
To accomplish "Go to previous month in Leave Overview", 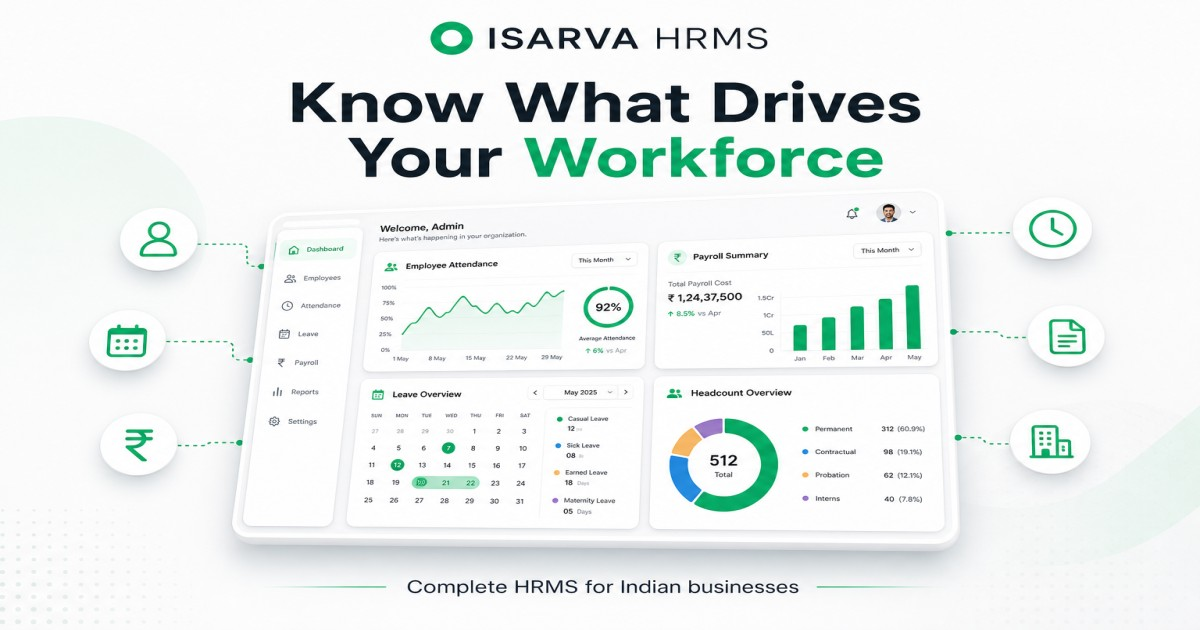I will coord(535,393).
